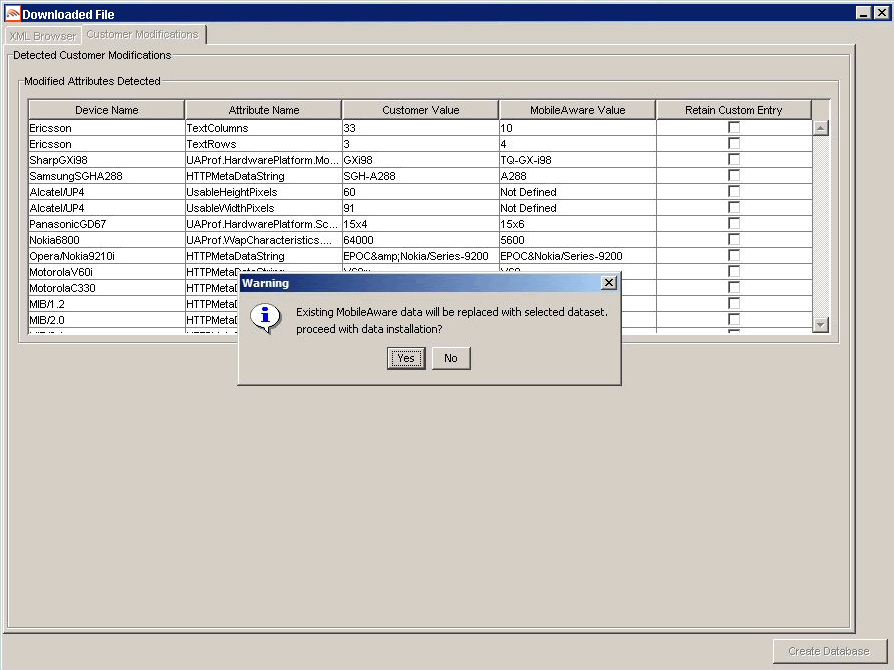Click the Attribute Name column header
This screenshot has height=670, width=894.
(x=263, y=110)
